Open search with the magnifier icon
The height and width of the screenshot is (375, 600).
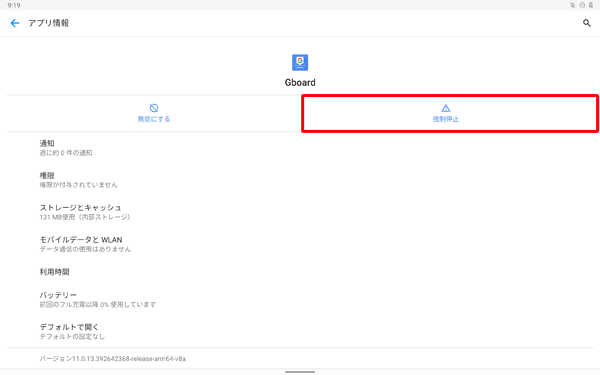click(587, 23)
